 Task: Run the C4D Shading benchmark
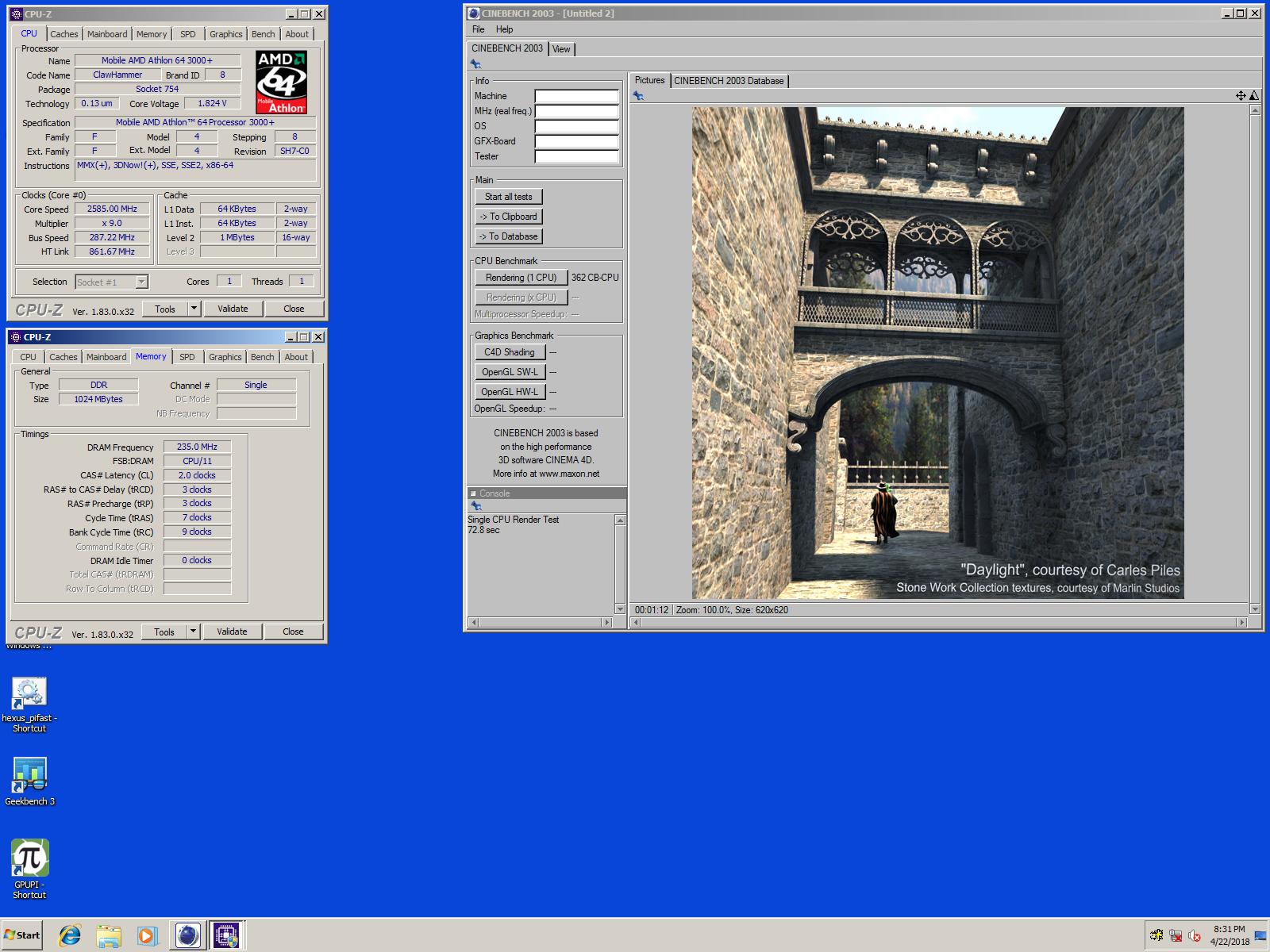click(510, 352)
